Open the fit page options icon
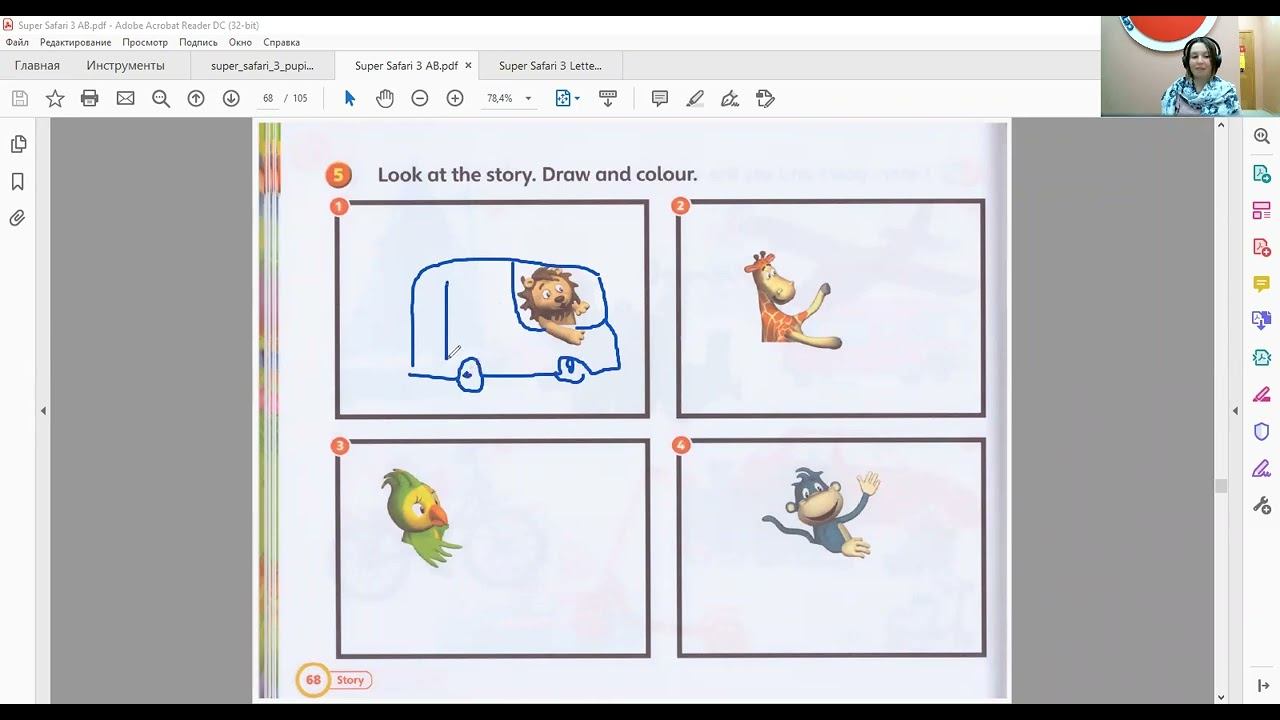 (x=567, y=98)
